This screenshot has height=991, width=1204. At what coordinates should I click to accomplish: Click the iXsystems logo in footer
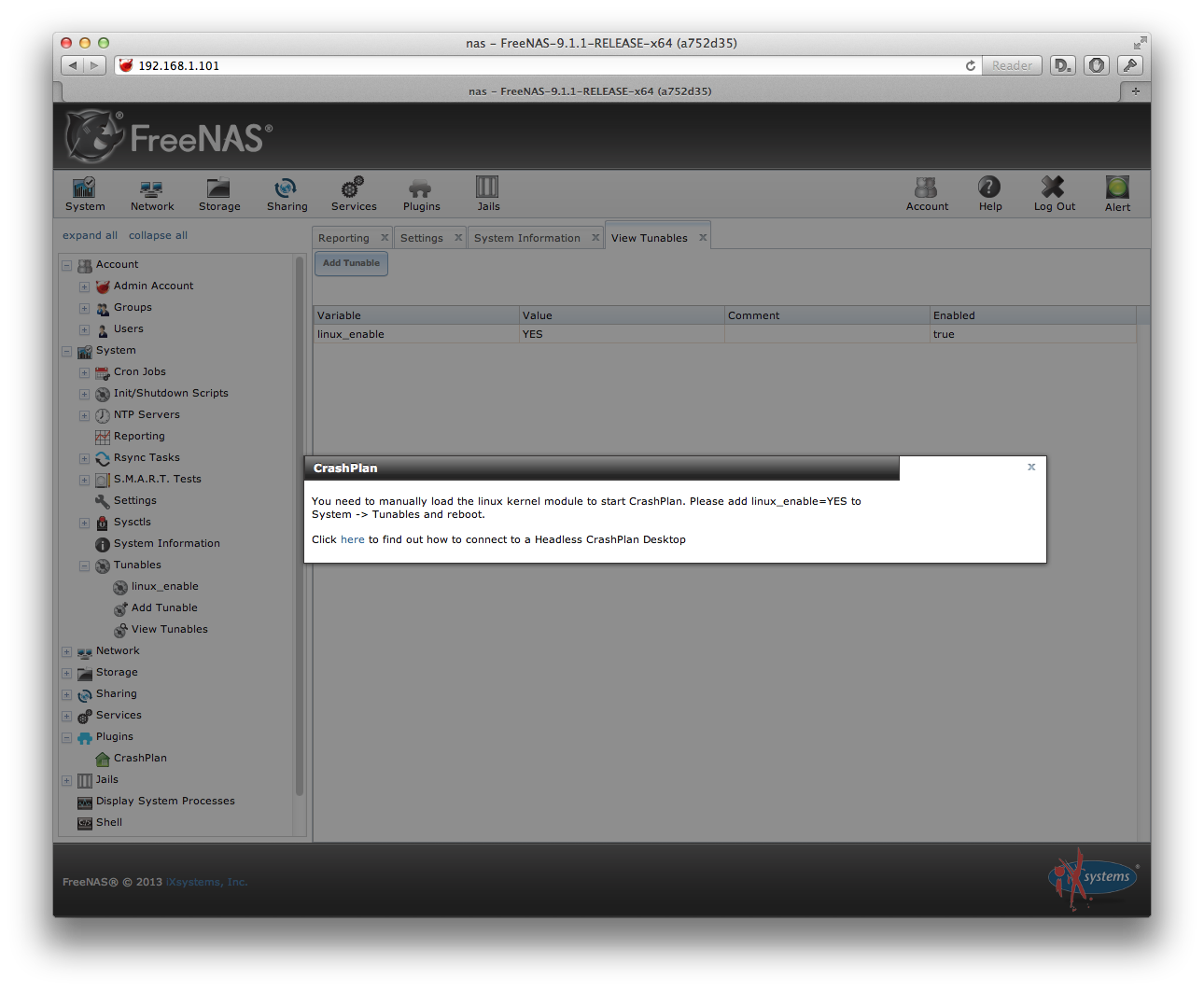(1093, 878)
